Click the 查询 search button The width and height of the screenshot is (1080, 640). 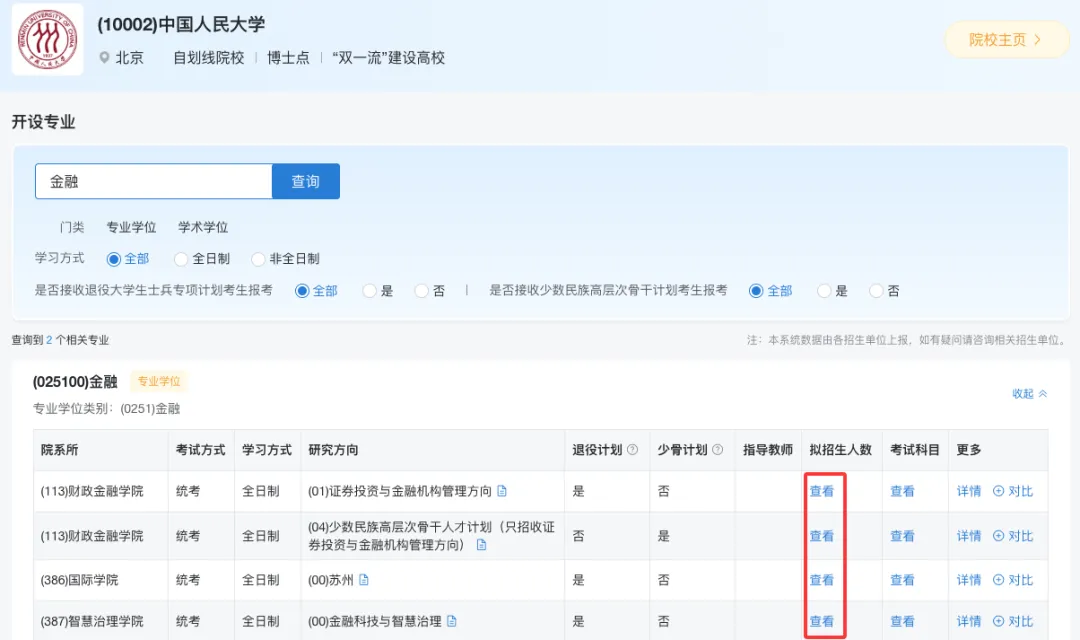[x=306, y=181]
